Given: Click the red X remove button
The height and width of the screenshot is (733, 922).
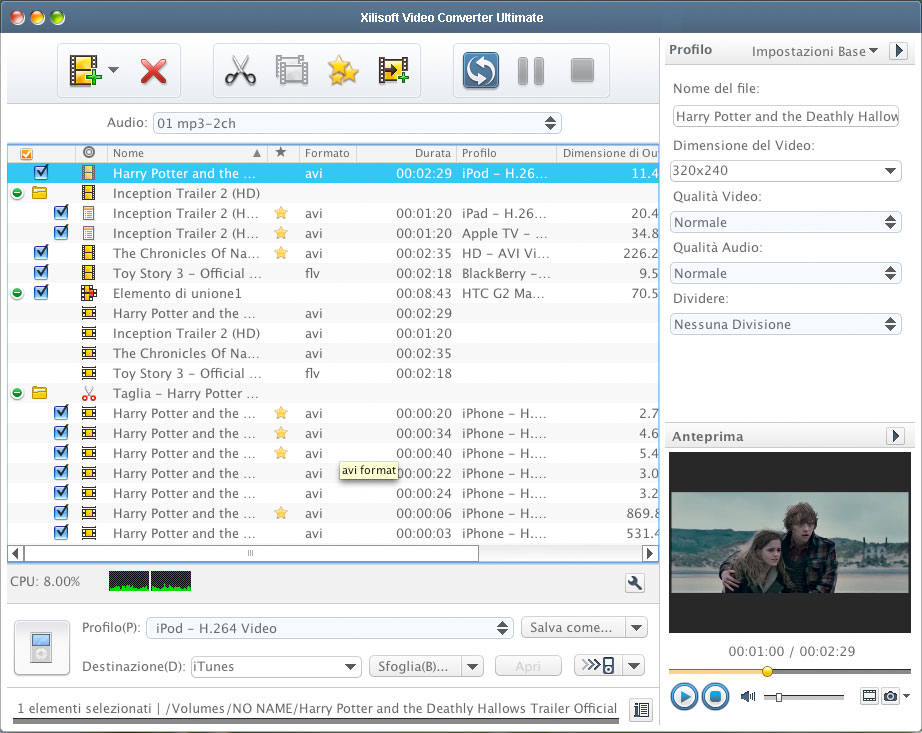Looking at the screenshot, I should [x=153, y=71].
